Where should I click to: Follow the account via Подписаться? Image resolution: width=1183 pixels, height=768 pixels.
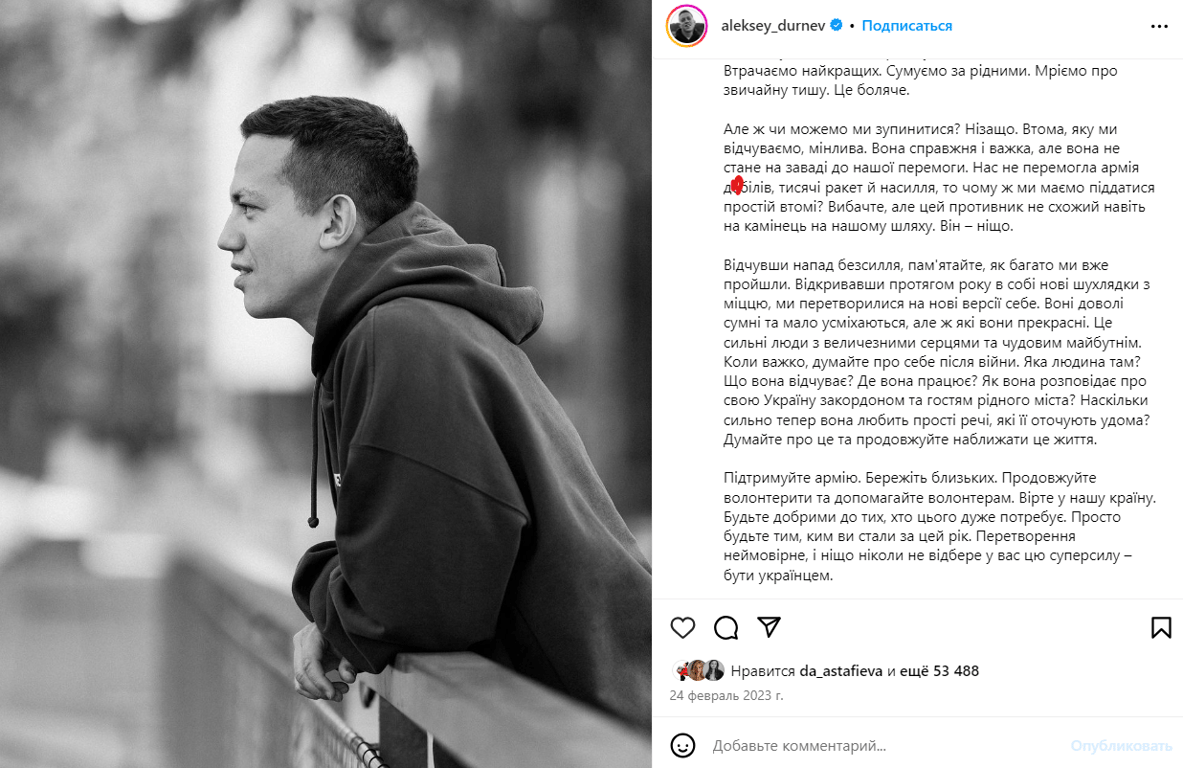point(907,26)
